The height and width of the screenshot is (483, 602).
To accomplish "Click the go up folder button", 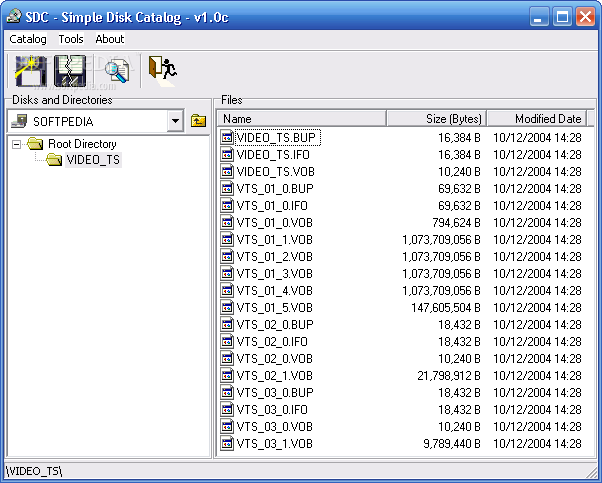I will [198, 121].
